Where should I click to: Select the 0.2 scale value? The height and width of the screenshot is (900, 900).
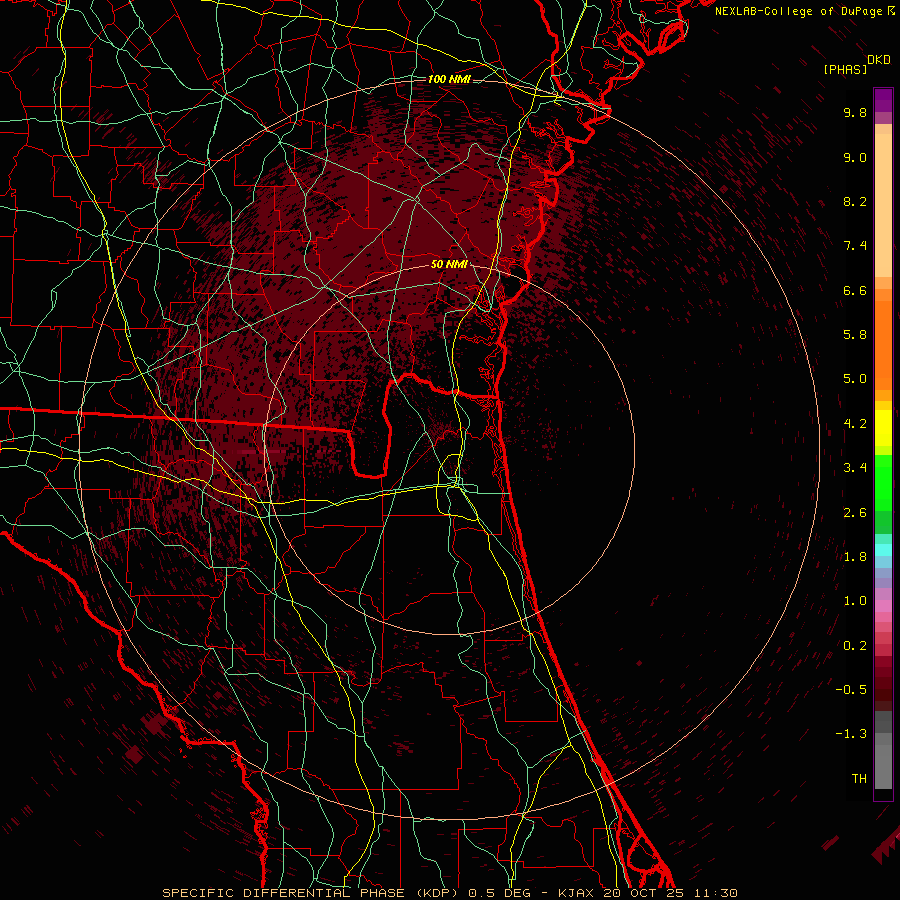pyautogui.click(x=855, y=646)
